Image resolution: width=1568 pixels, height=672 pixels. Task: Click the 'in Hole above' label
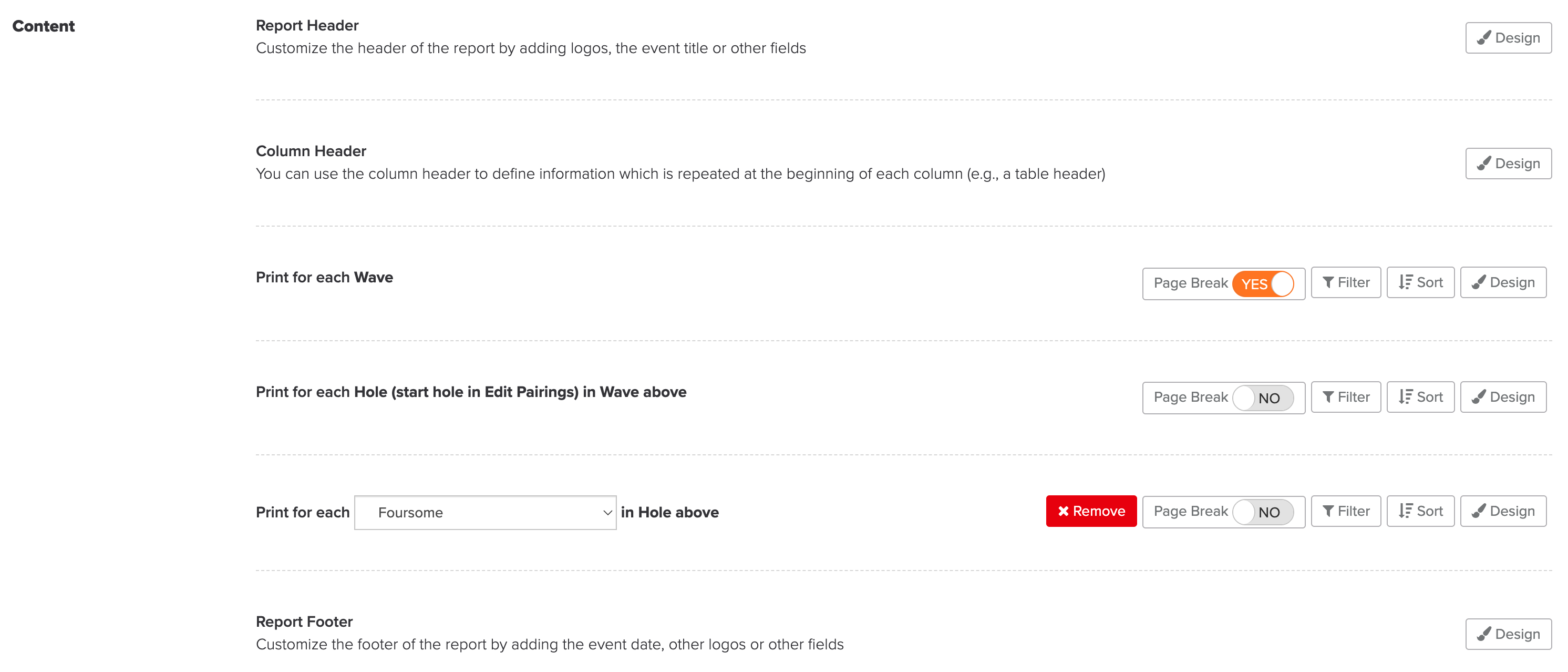pos(669,512)
